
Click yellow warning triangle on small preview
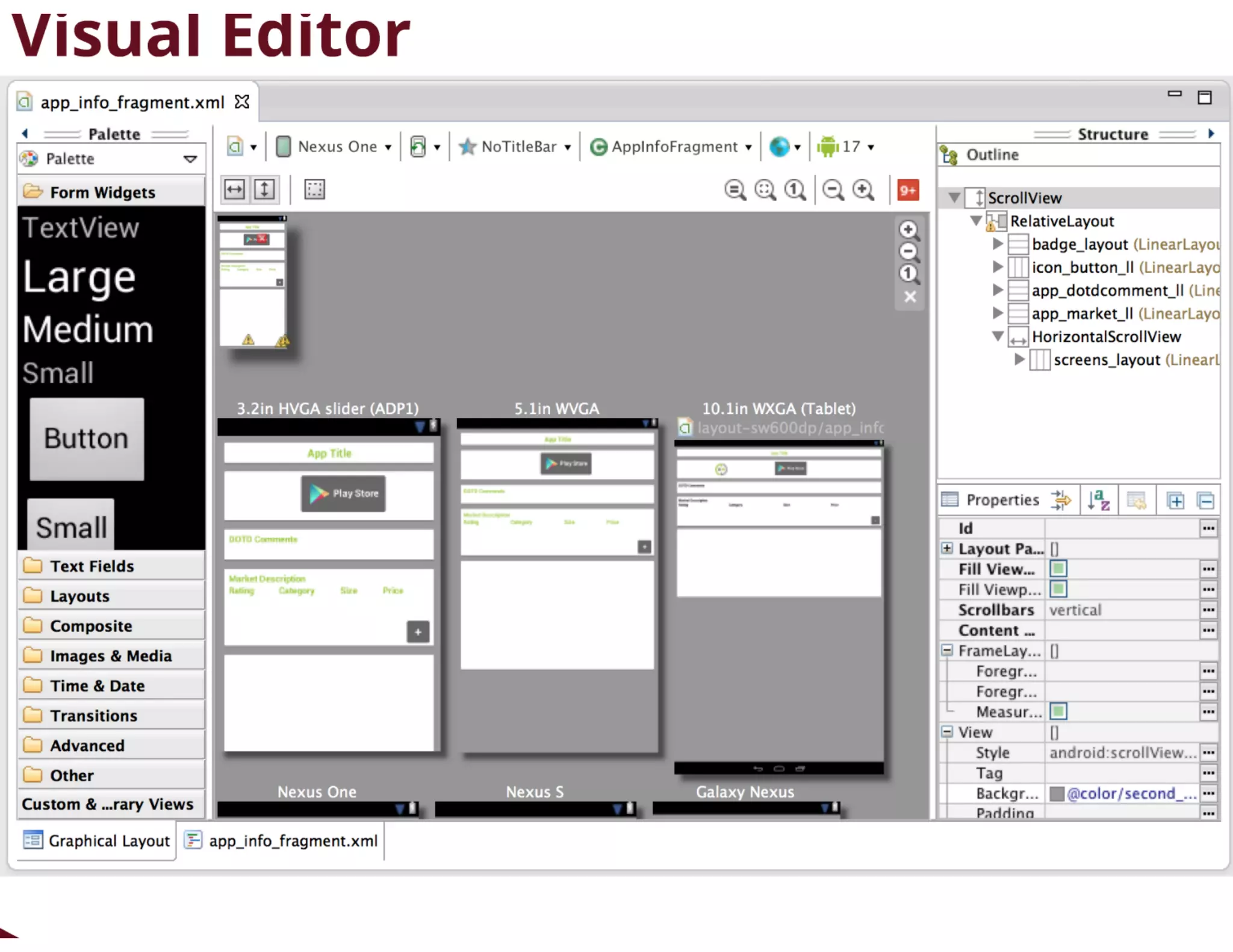coord(248,340)
